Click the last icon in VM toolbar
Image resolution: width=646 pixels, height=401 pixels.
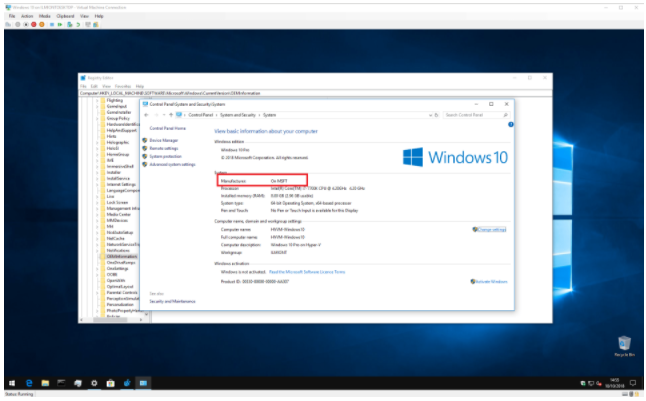(96, 25)
